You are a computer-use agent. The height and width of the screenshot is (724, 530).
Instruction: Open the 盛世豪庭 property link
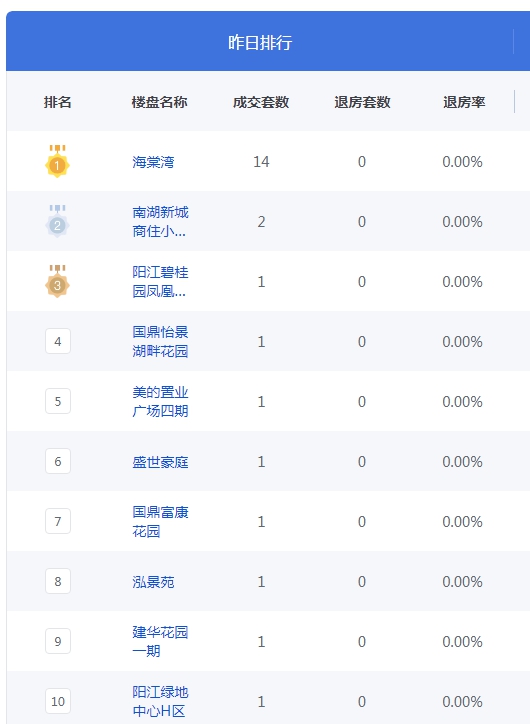pos(160,462)
